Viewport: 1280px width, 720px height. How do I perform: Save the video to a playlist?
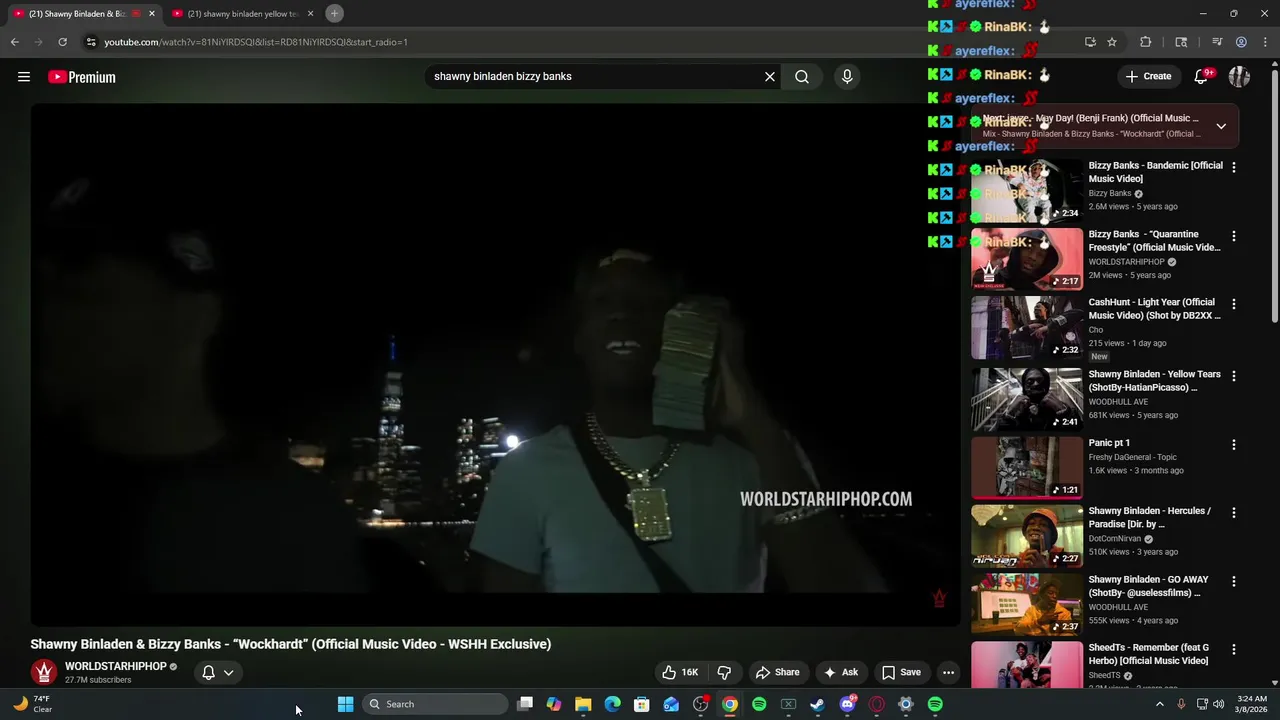(900, 672)
